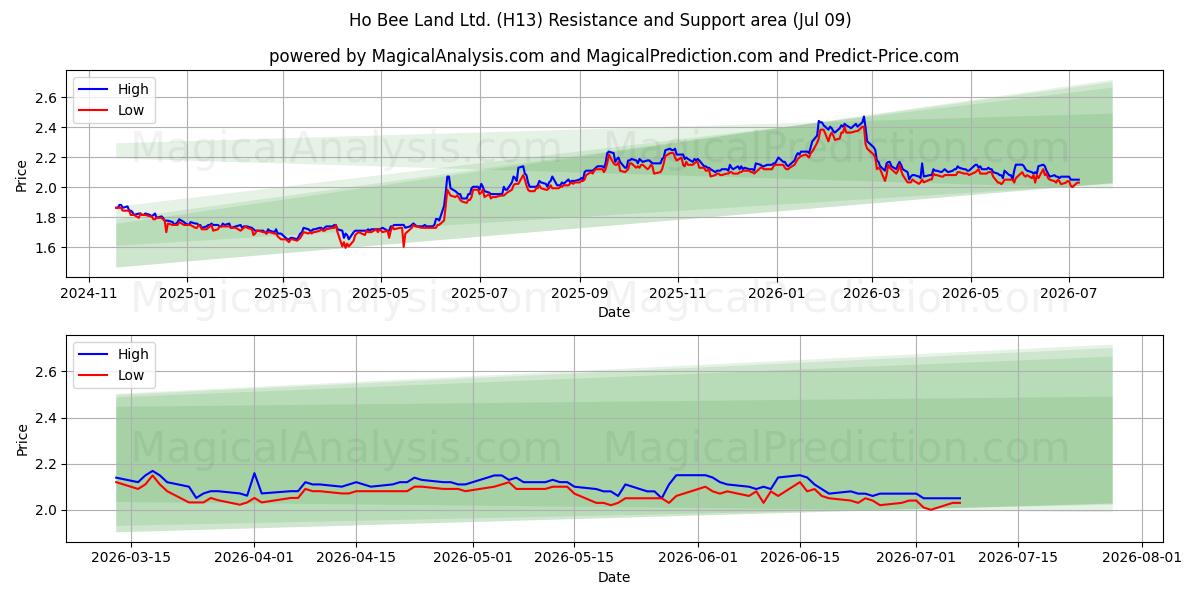The image size is (1200, 600).
Task: Click the top chart '1.6' price tick
Action: click(x=48, y=248)
